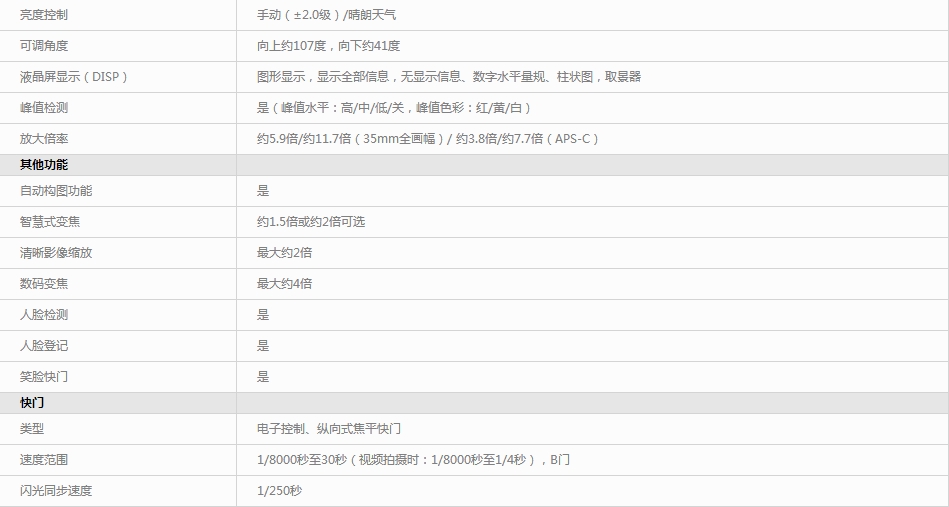Click the 峰值检测 row label
This screenshot has width=949, height=507.
click(x=44, y=108)
